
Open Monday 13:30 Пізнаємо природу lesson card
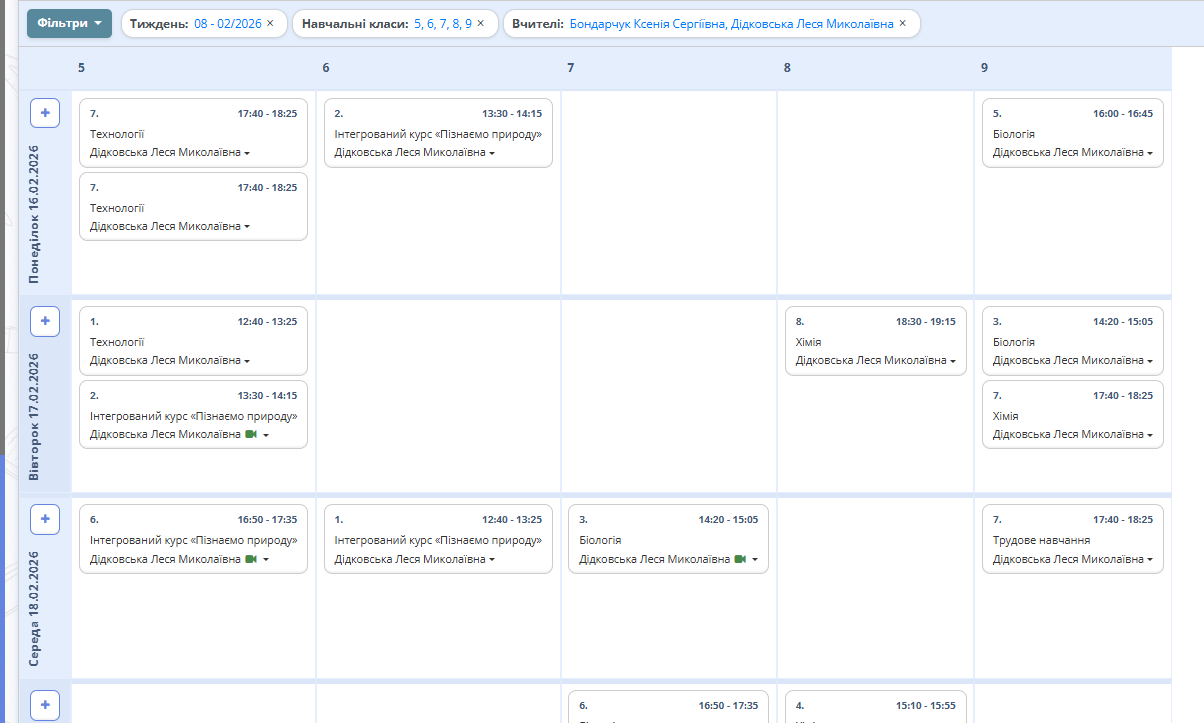[438, 133]
